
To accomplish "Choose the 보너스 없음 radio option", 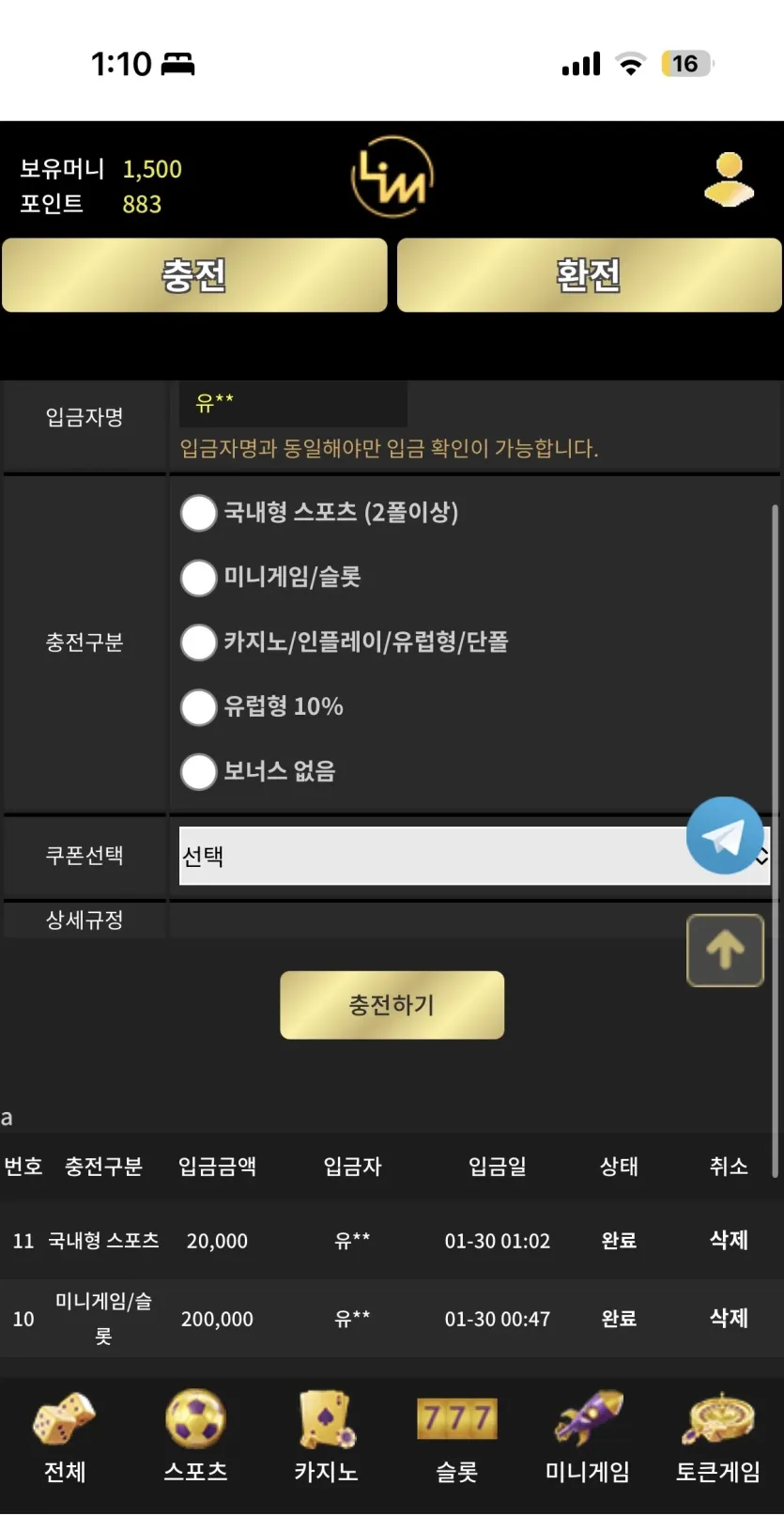I will (x=198, y=772).
